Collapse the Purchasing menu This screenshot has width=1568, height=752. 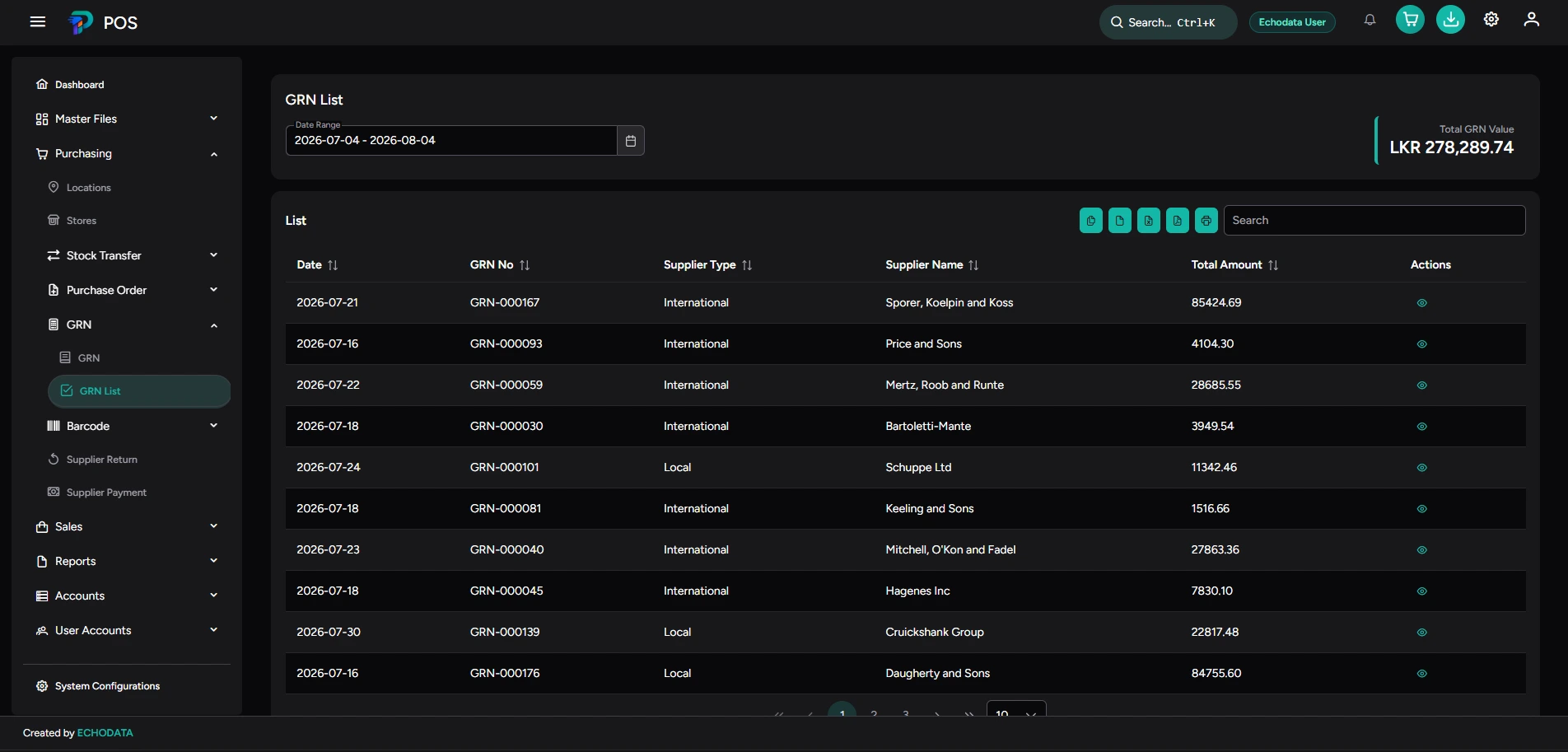(x=127, y=154)
